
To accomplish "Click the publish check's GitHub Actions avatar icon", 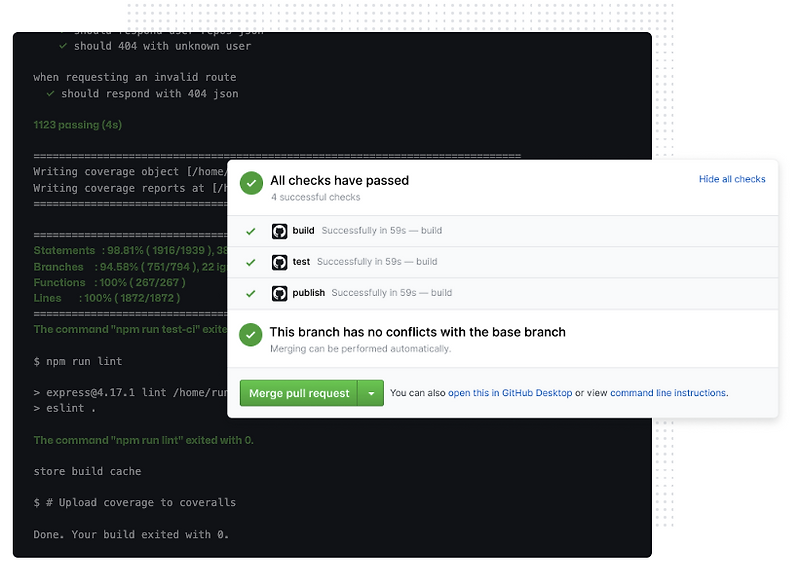I will pyautogui.click(x=277, y=293).
